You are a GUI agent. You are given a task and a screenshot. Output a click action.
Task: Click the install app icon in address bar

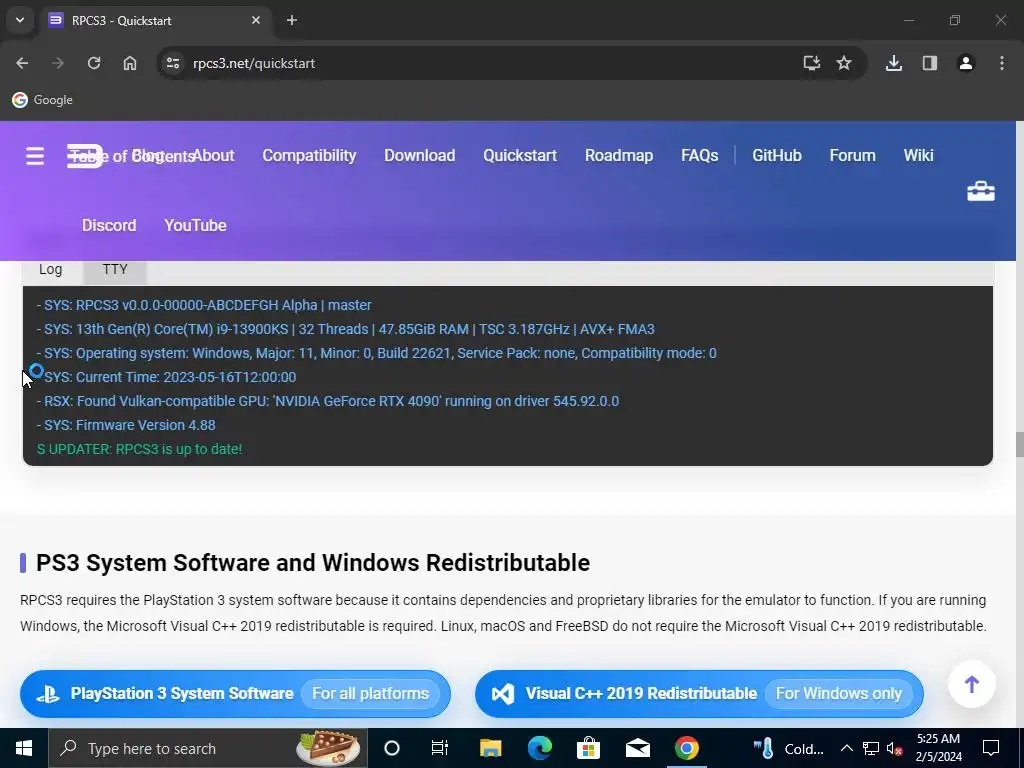[811, 63]
